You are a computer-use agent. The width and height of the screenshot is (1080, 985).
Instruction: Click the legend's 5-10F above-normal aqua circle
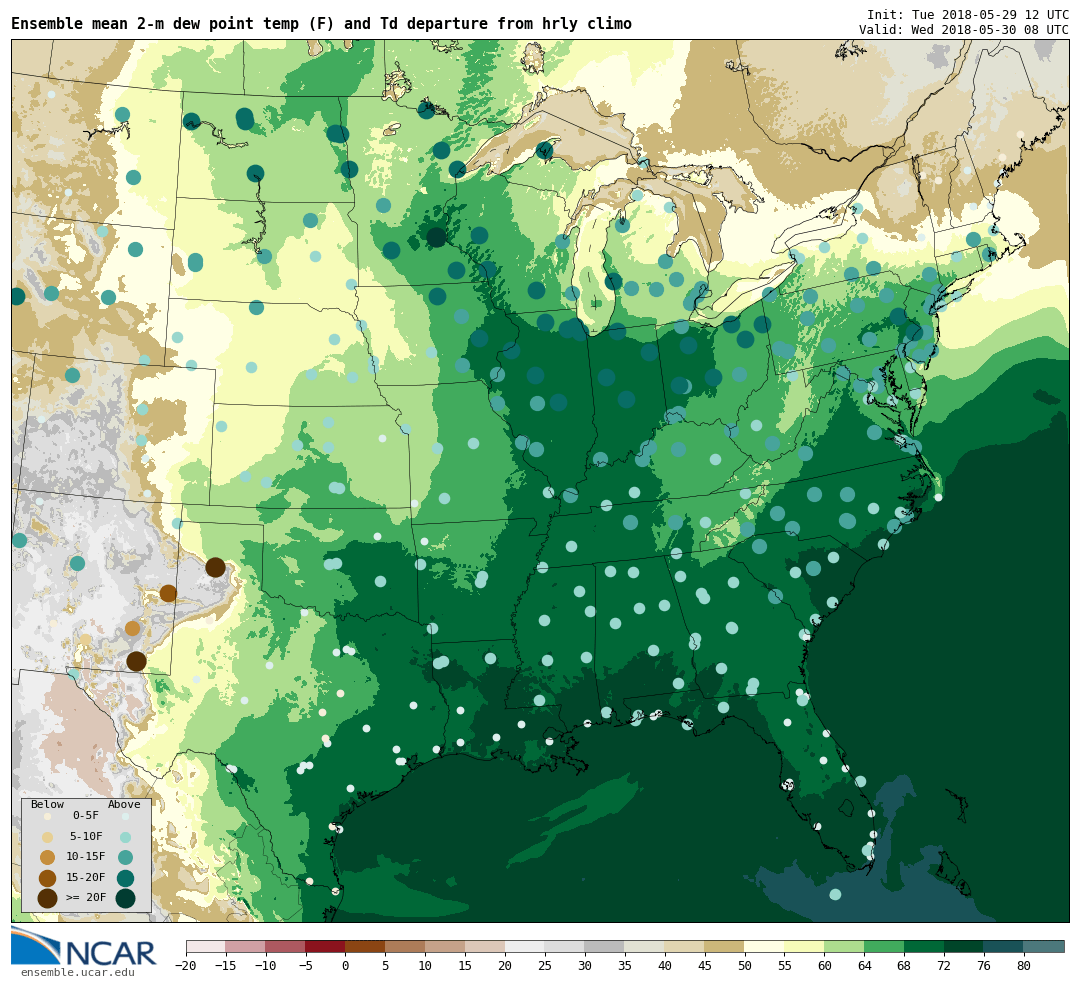[x=125, y=838]
